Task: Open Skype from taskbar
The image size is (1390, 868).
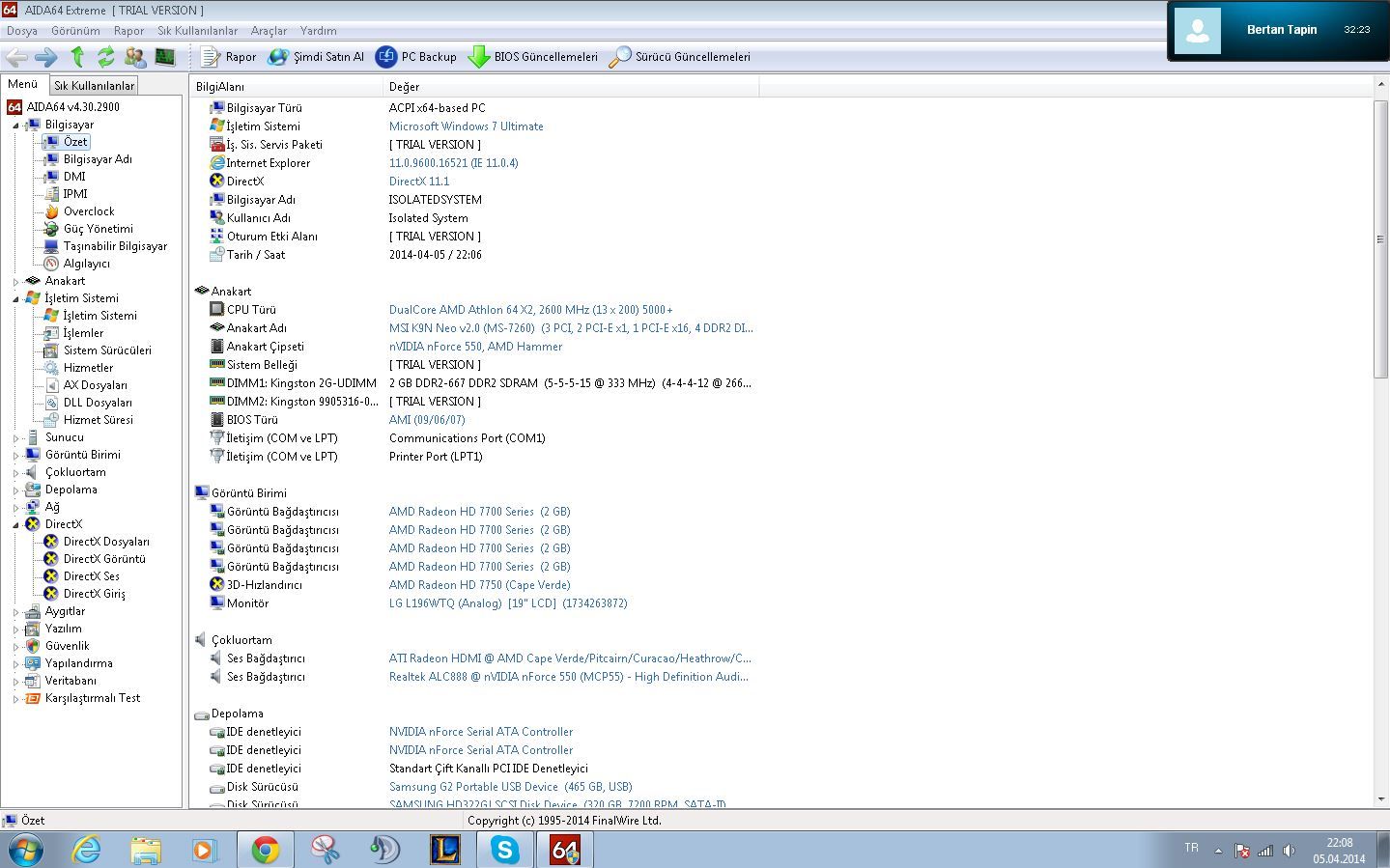Action: coord(505,850)
